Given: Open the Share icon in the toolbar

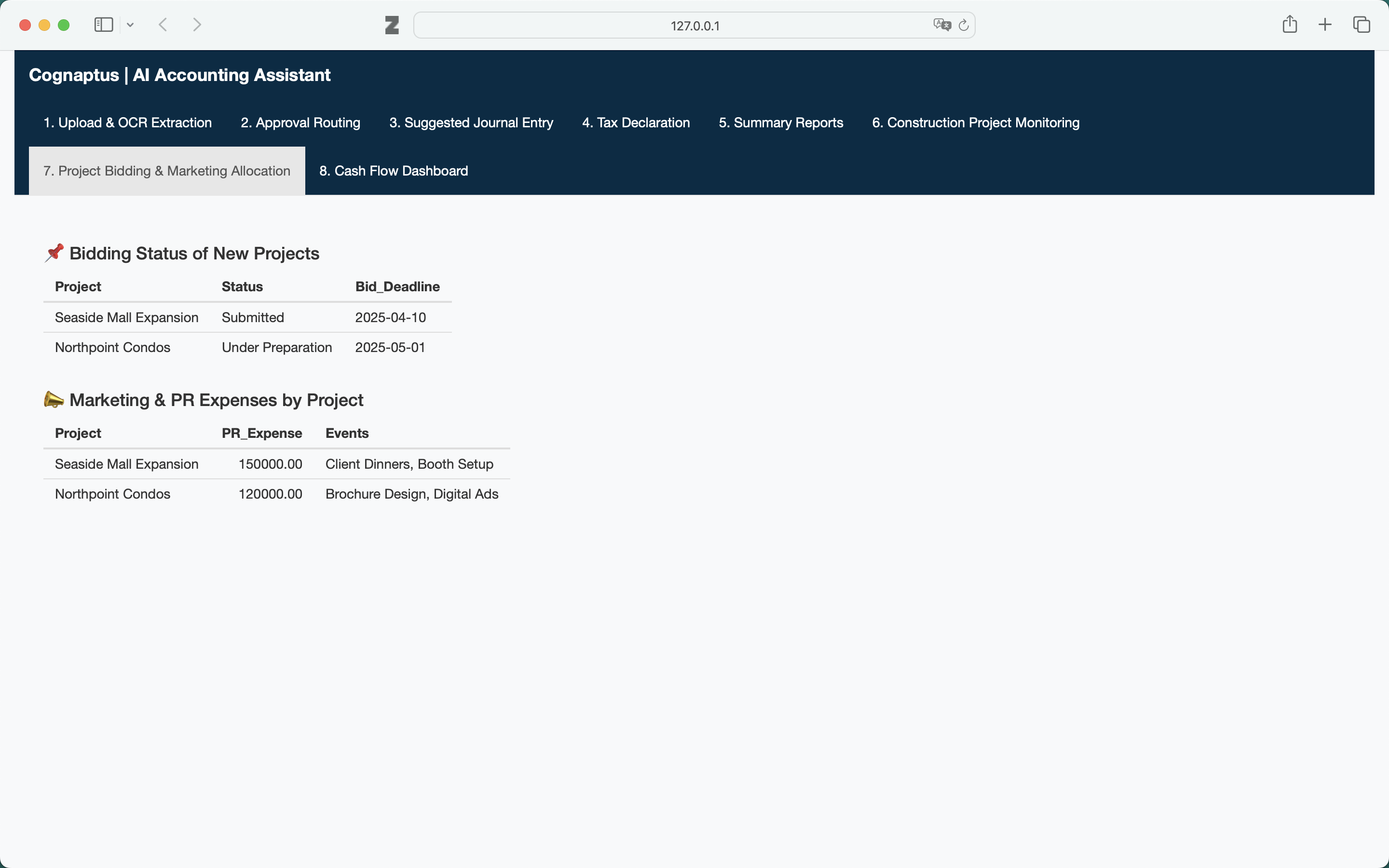Looking at the screenshot, I should pos(1290,24).
